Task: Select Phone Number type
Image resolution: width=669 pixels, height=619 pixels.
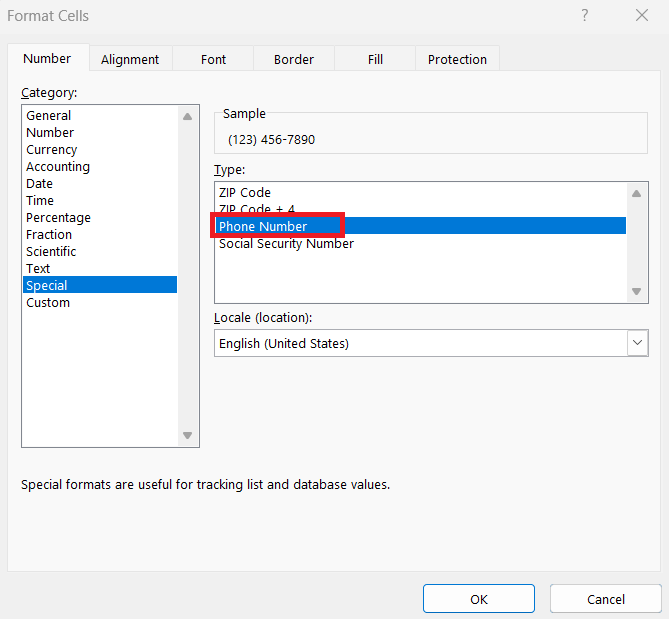Action: point(421,226)
